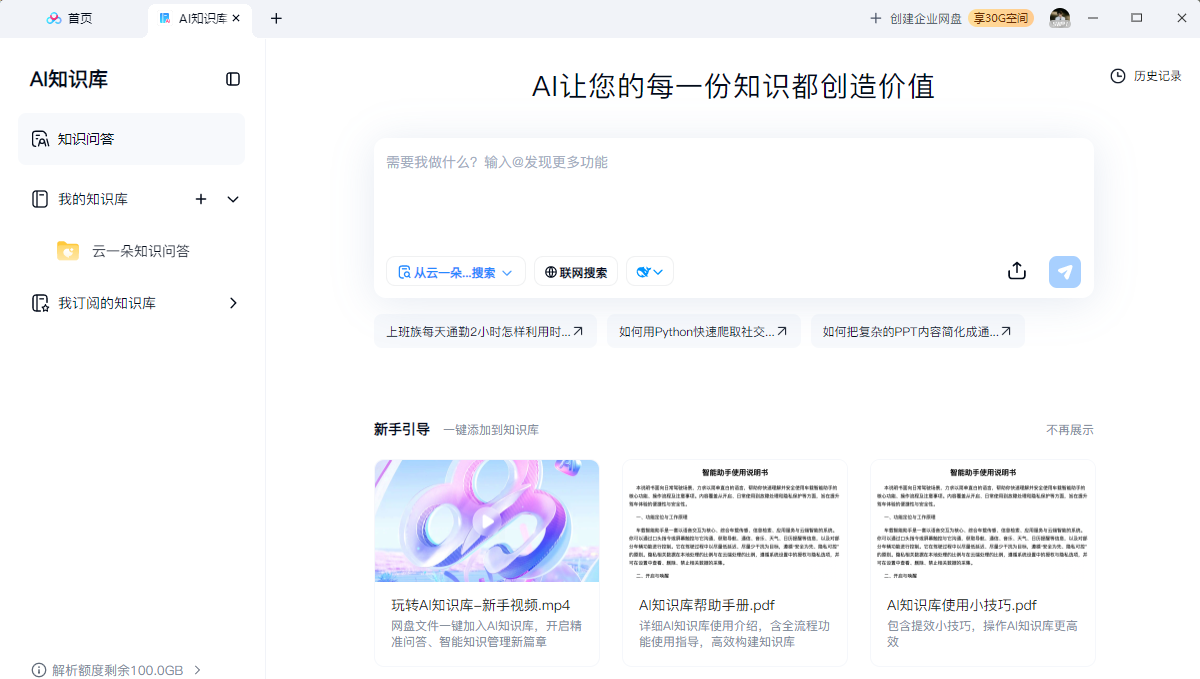The height and width of the screenshot is (679, 1200).
Task: Open the AI知识库使用小技巧.pdf thumbnail
Action: pos(983,521)
